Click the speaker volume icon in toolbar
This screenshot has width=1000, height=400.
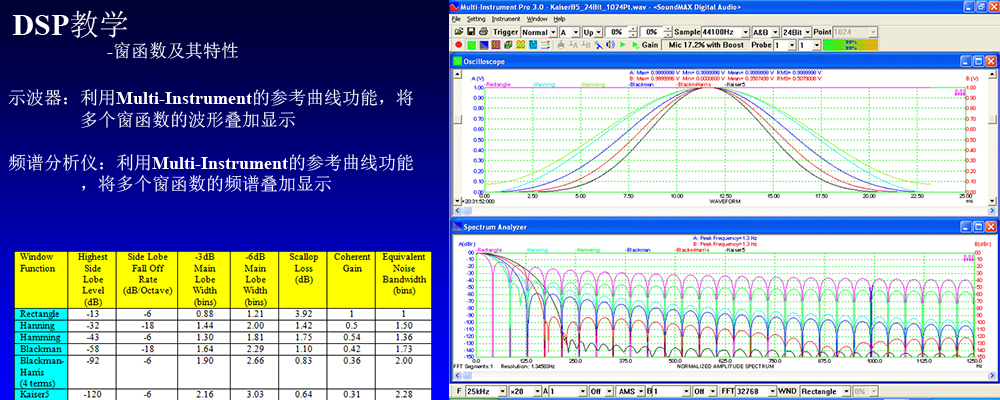coord(610,45)
